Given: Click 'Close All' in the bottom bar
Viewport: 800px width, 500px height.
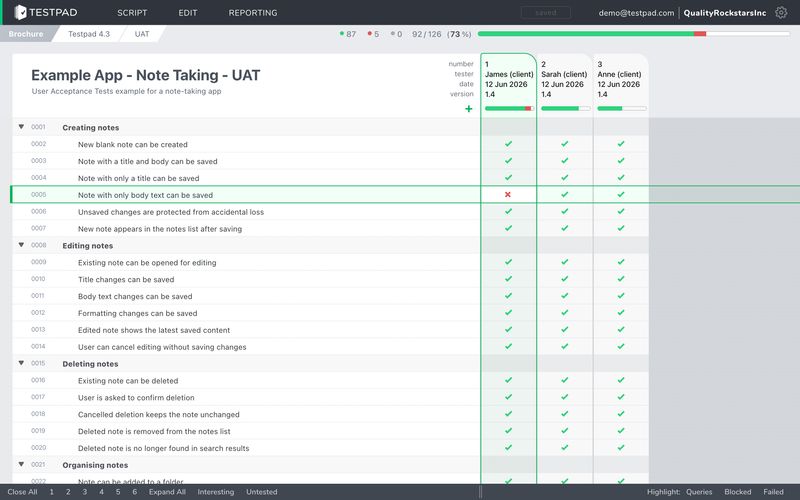Looking at the screenshot, I should [22, 492].
